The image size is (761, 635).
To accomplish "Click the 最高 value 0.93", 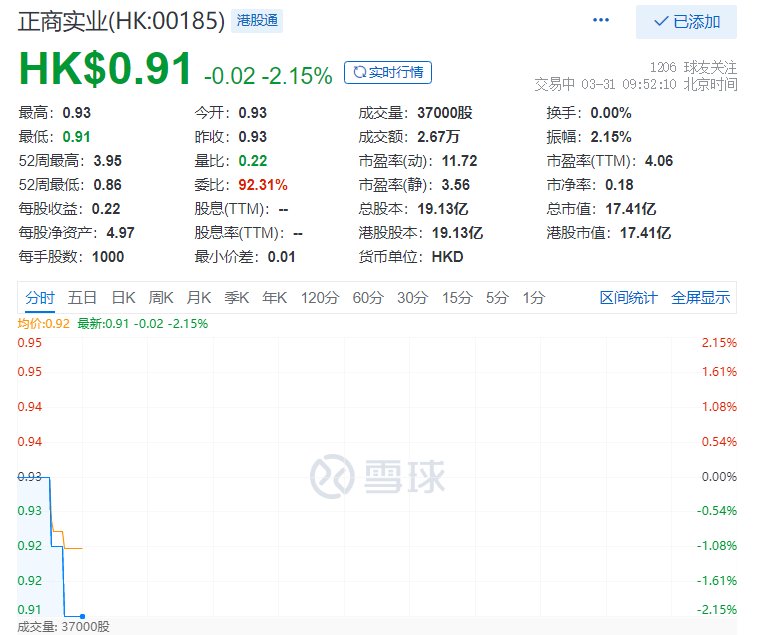I will [77, 113].
